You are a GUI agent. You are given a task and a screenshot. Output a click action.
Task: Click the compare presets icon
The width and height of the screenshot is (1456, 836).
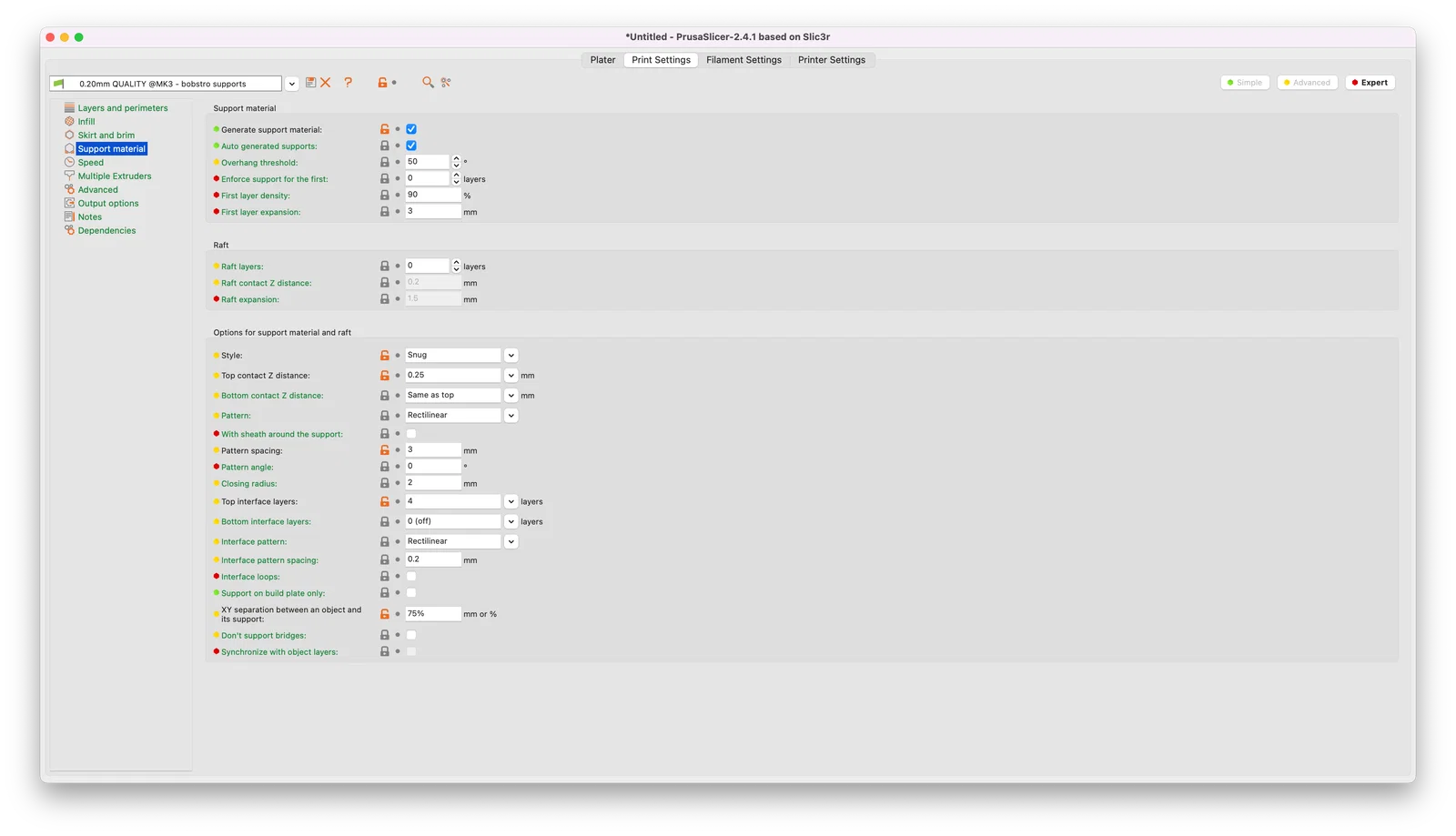446,83
